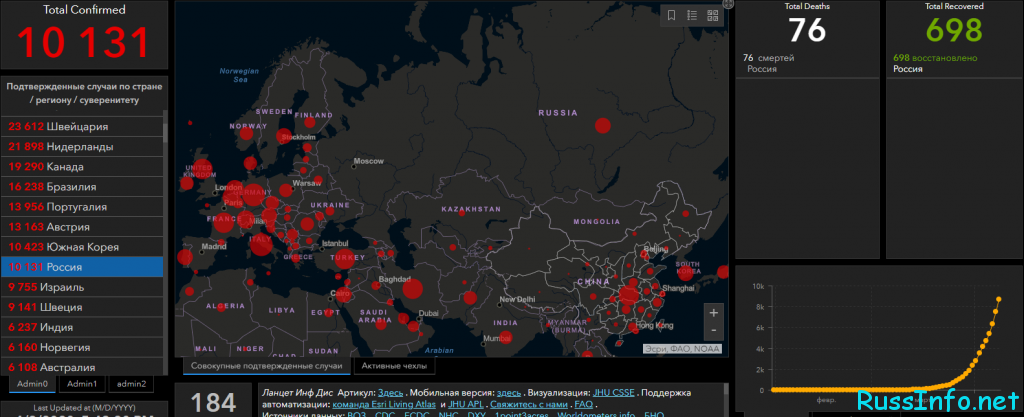Click the Istanbul city label on map
The height and width of the screenshot is (417, 1024).
[336, 243]
